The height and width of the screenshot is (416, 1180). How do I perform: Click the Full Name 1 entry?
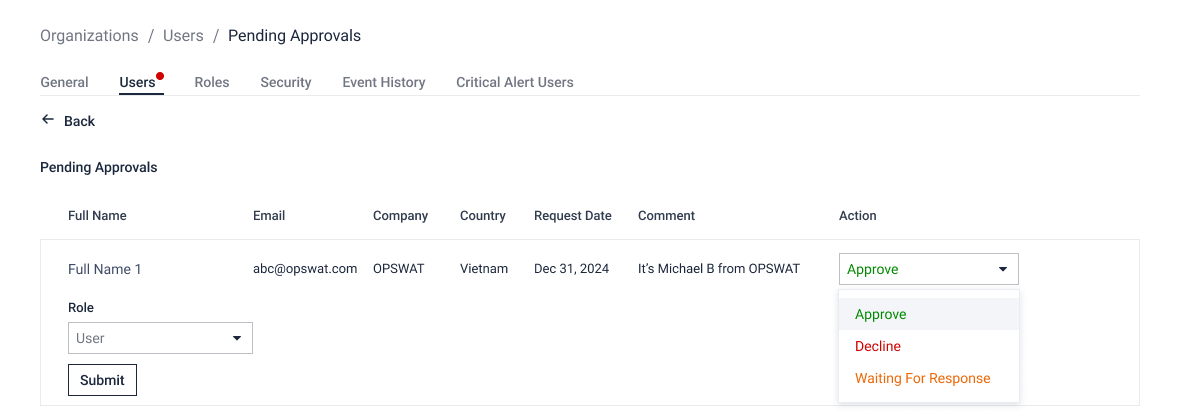point(105,269)
